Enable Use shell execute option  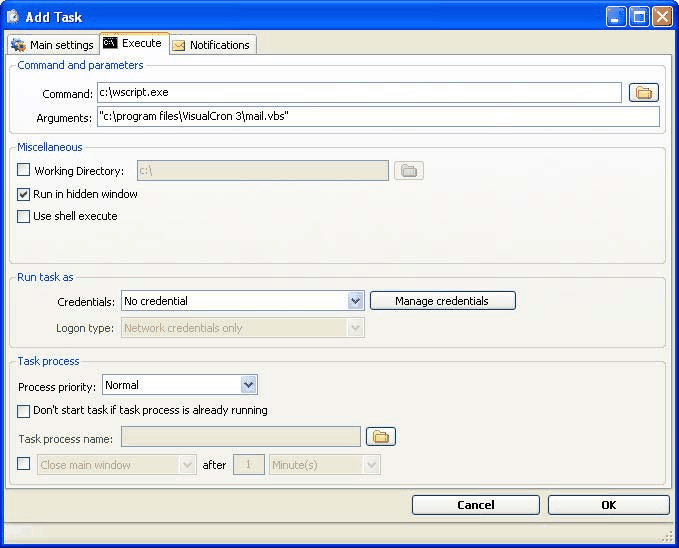tap(24, 216)
